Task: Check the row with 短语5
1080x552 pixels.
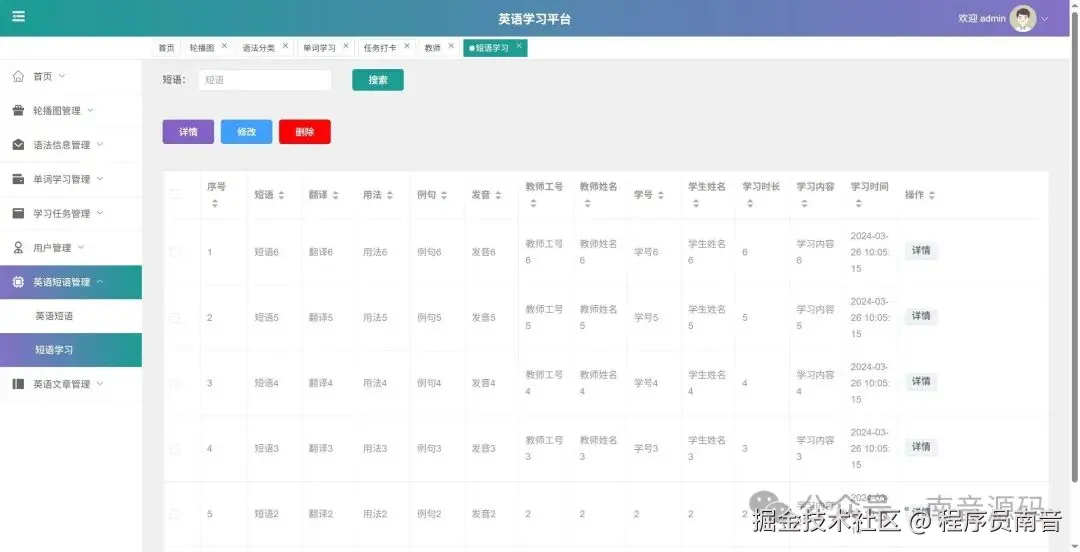Action: (x=175, y=318)
